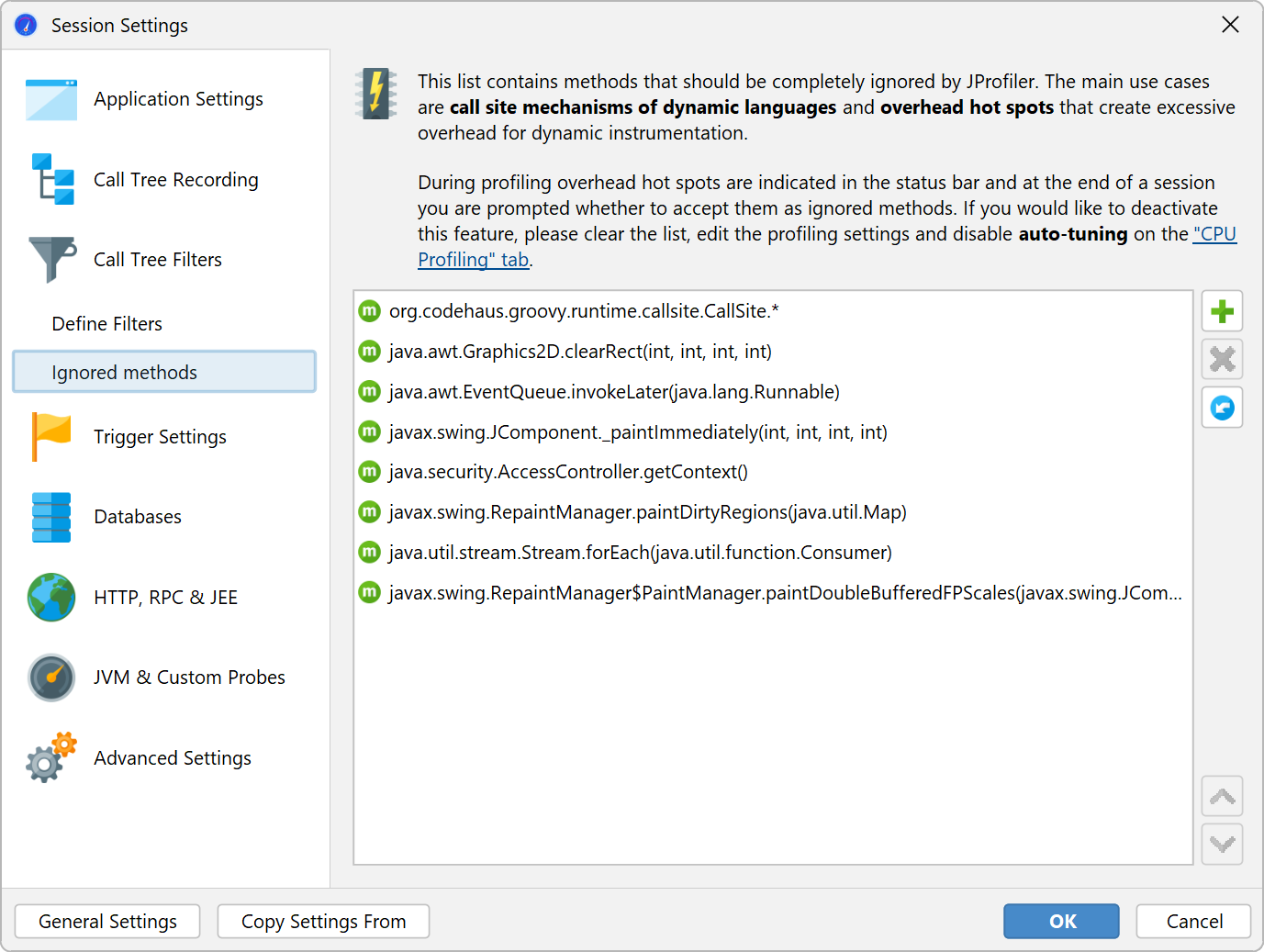Click method icon beside clearRect entry

[x=369, y=352]
